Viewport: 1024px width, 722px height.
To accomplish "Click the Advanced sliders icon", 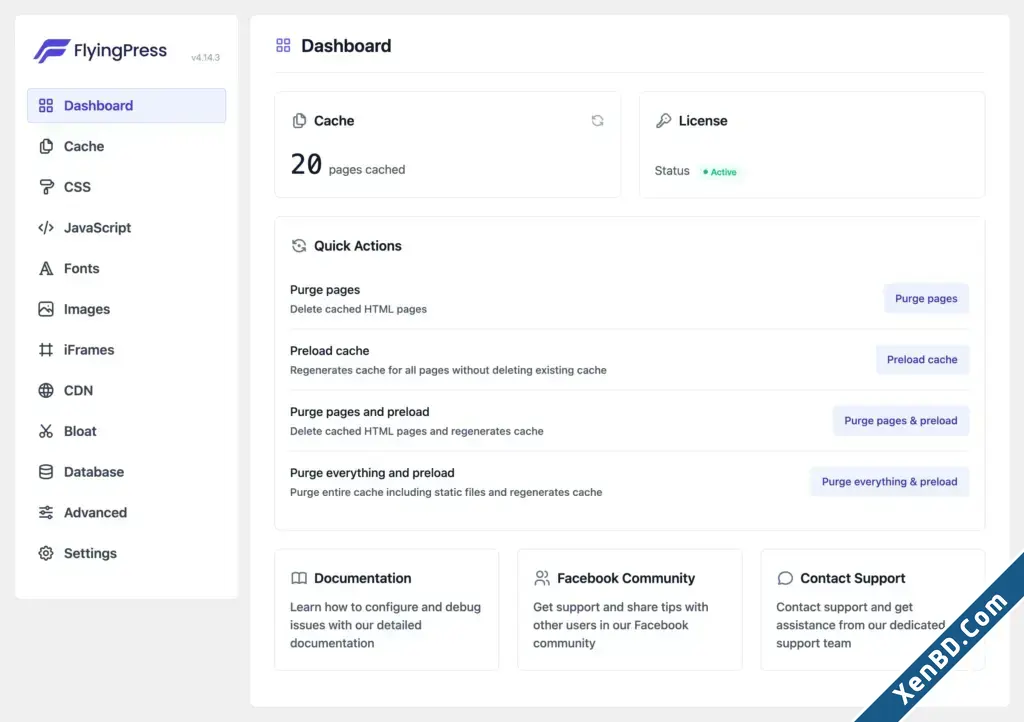I will [46, 512].
